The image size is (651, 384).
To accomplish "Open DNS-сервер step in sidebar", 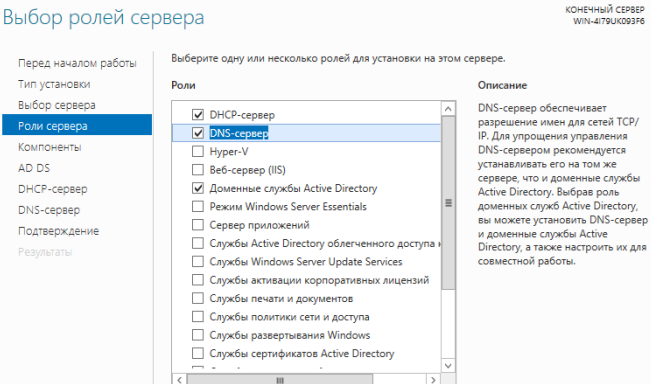I will pyautogui.click(x=49, y=210).
